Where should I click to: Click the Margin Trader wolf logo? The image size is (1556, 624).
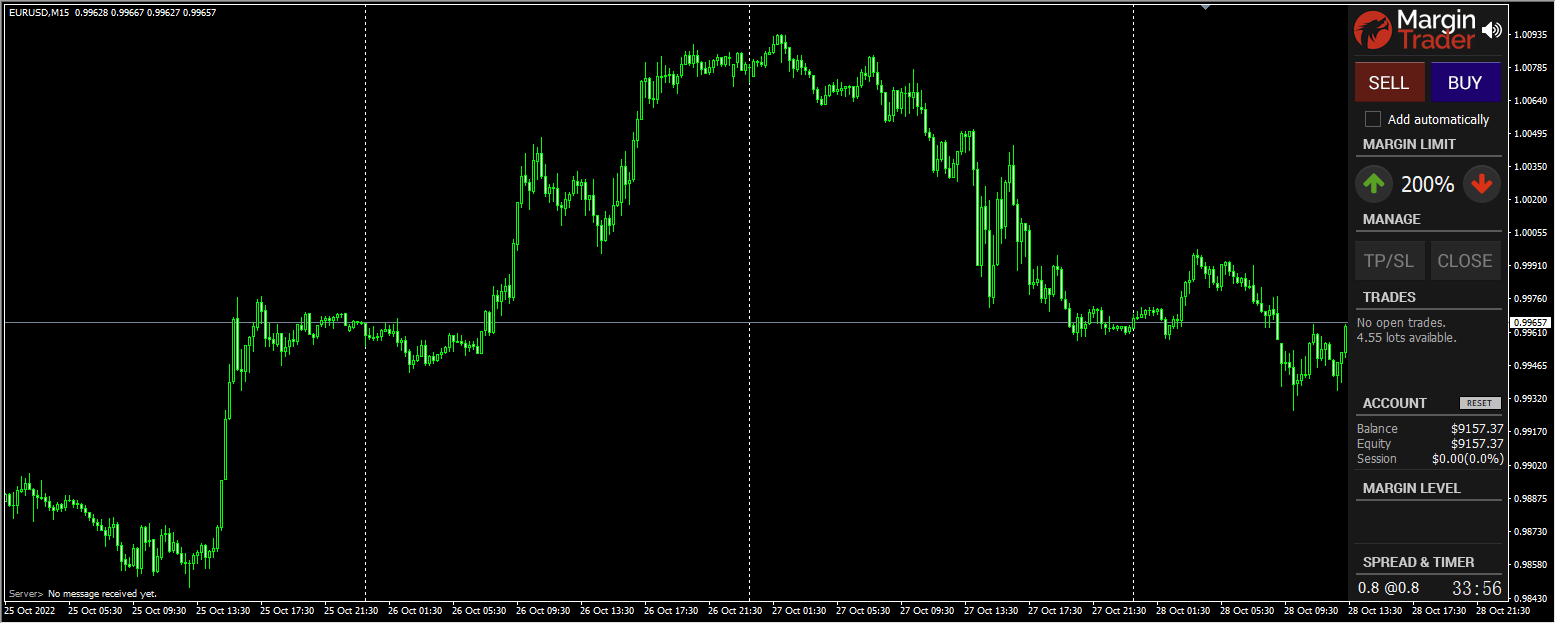[1372, 29]
